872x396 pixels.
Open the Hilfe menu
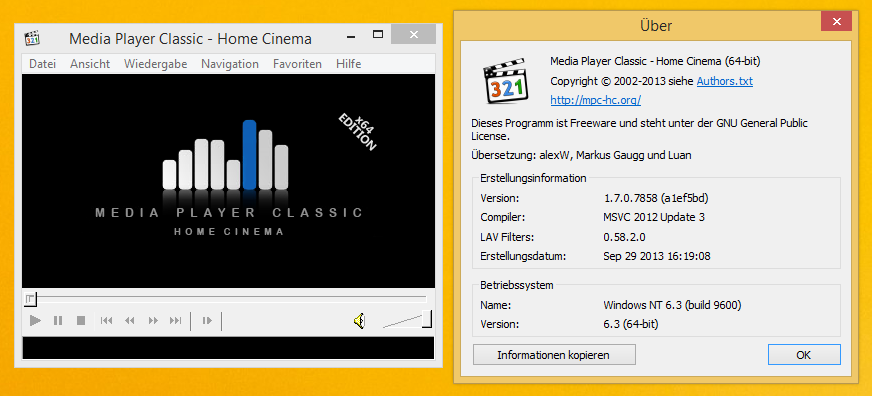(x=349, y=64)
